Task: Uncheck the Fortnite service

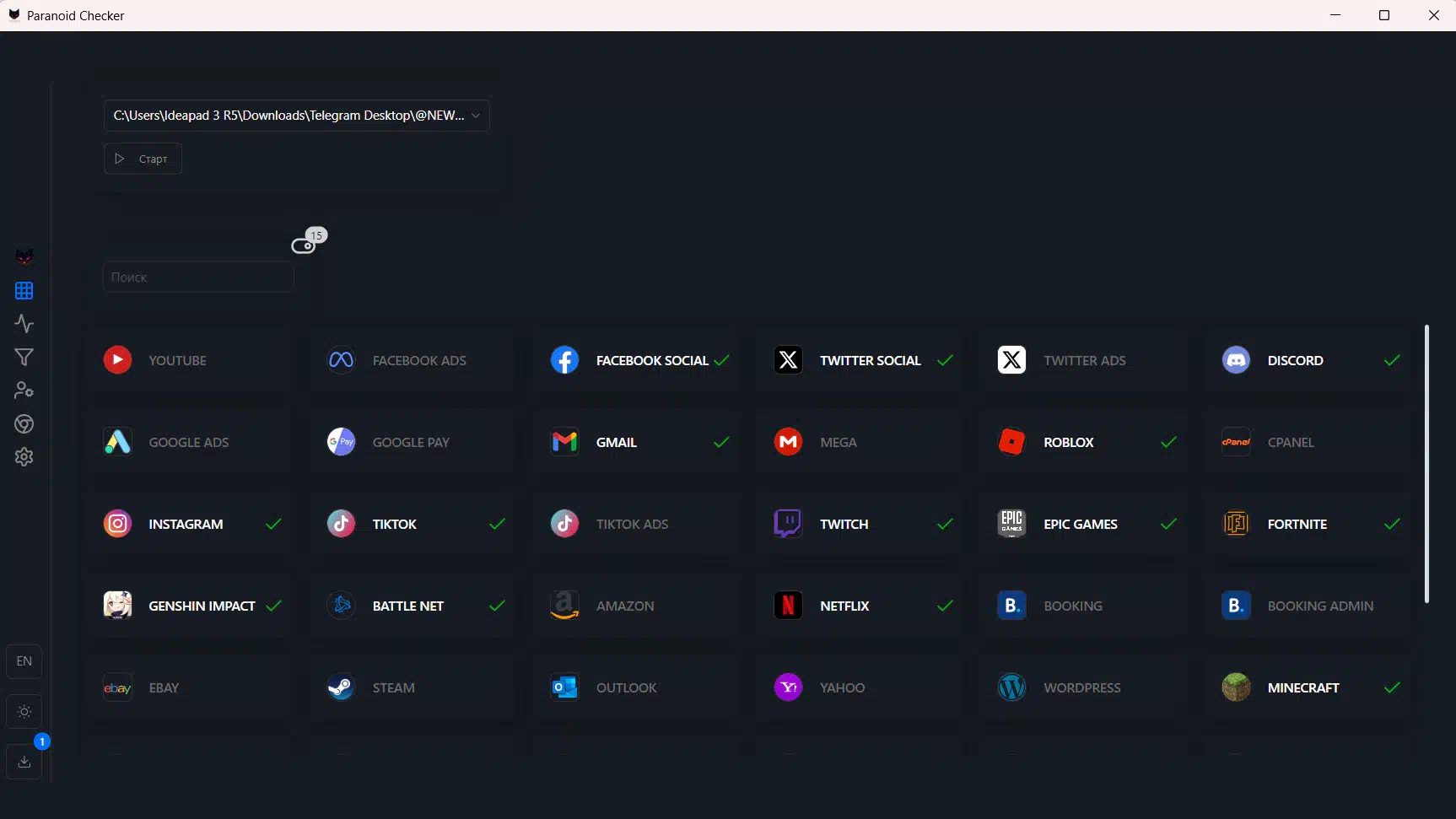Action: pos(1308,524)
